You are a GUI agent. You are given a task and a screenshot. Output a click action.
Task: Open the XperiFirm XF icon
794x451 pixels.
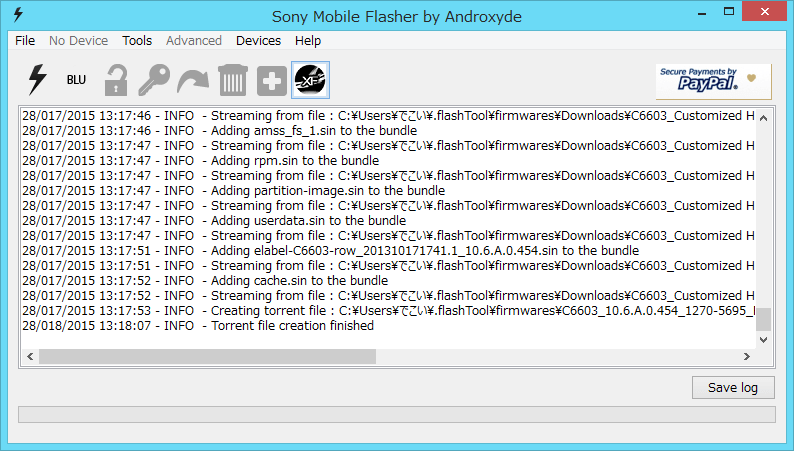point(310,80)
